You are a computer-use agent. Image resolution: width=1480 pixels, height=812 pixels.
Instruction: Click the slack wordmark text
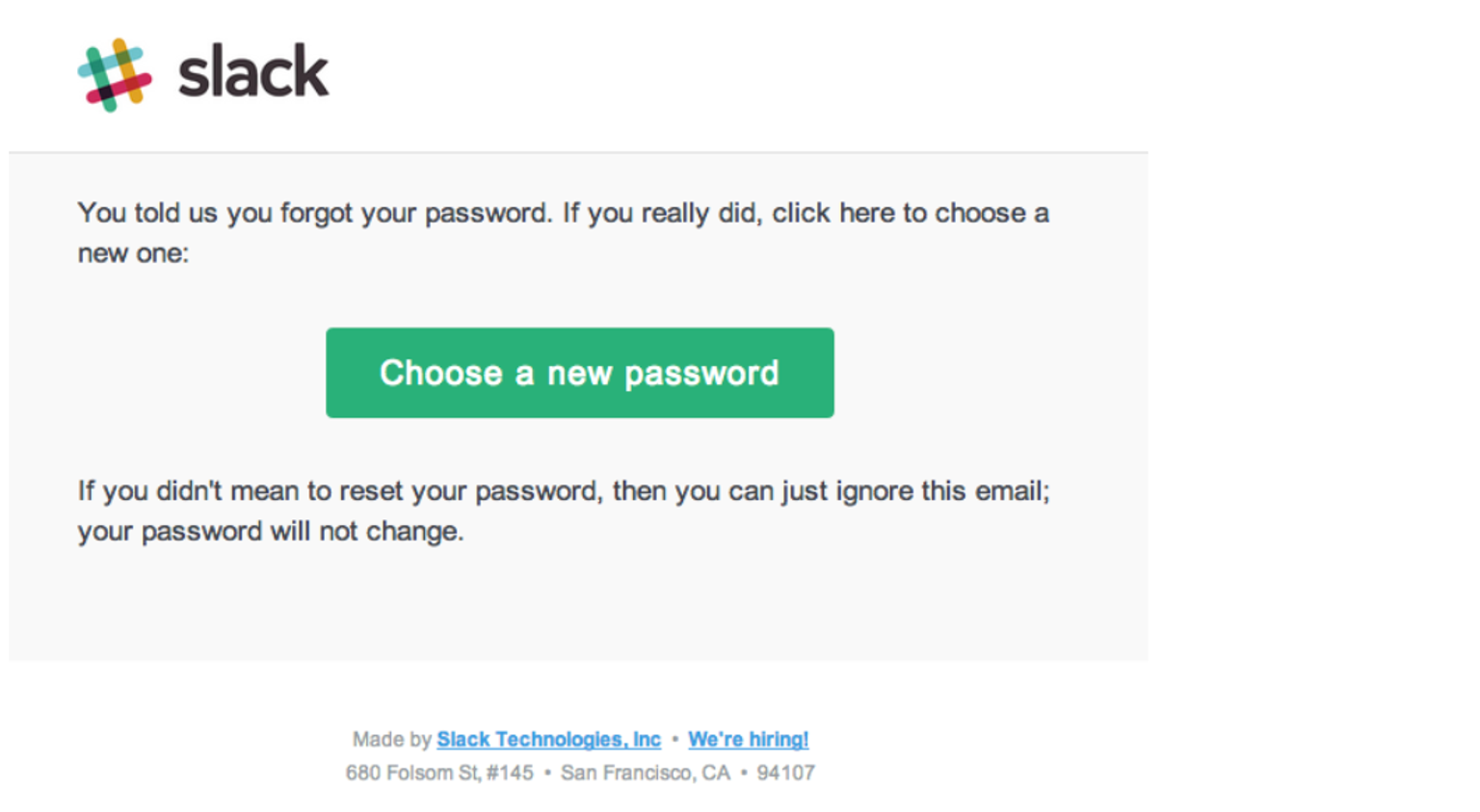(253, 71)
